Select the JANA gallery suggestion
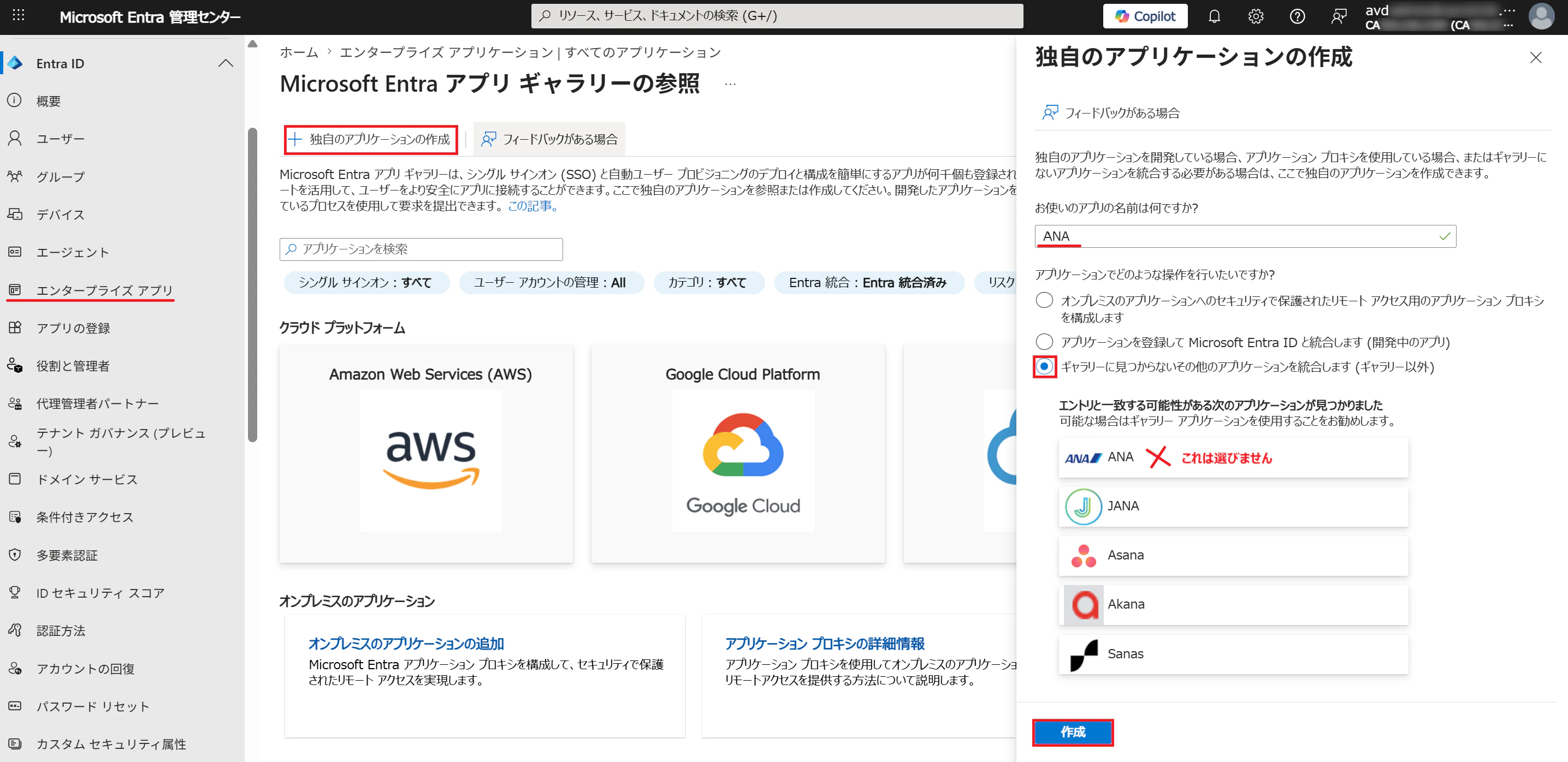 1233,507
